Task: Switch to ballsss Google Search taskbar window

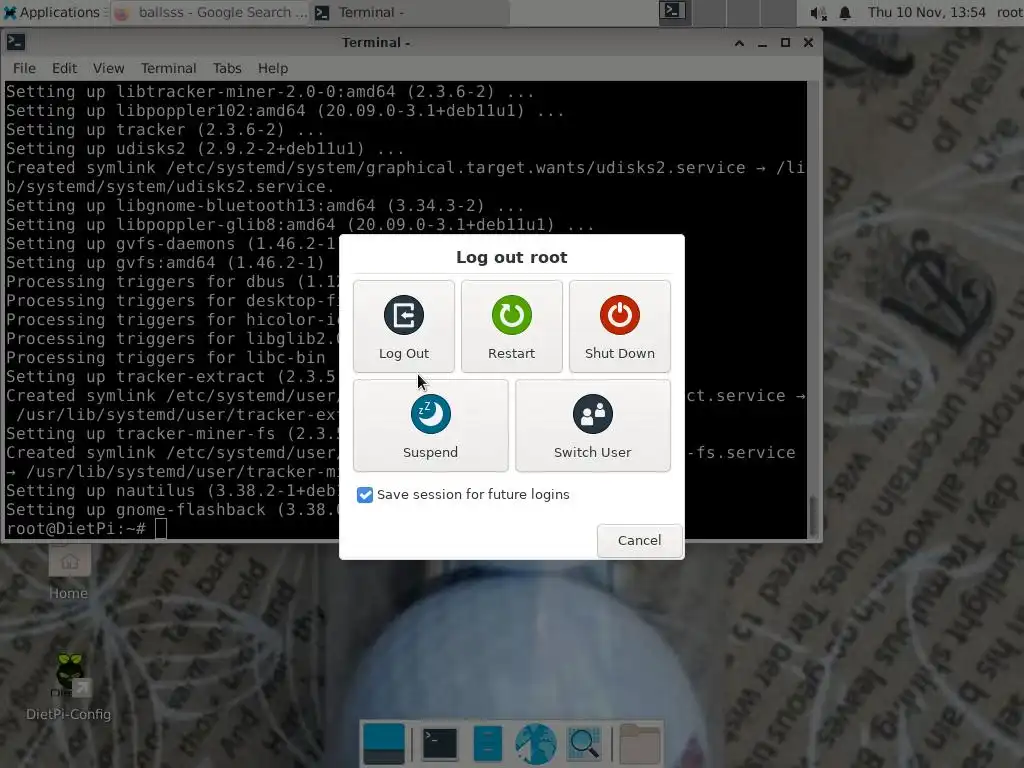Action: click(x=210, y=12)
